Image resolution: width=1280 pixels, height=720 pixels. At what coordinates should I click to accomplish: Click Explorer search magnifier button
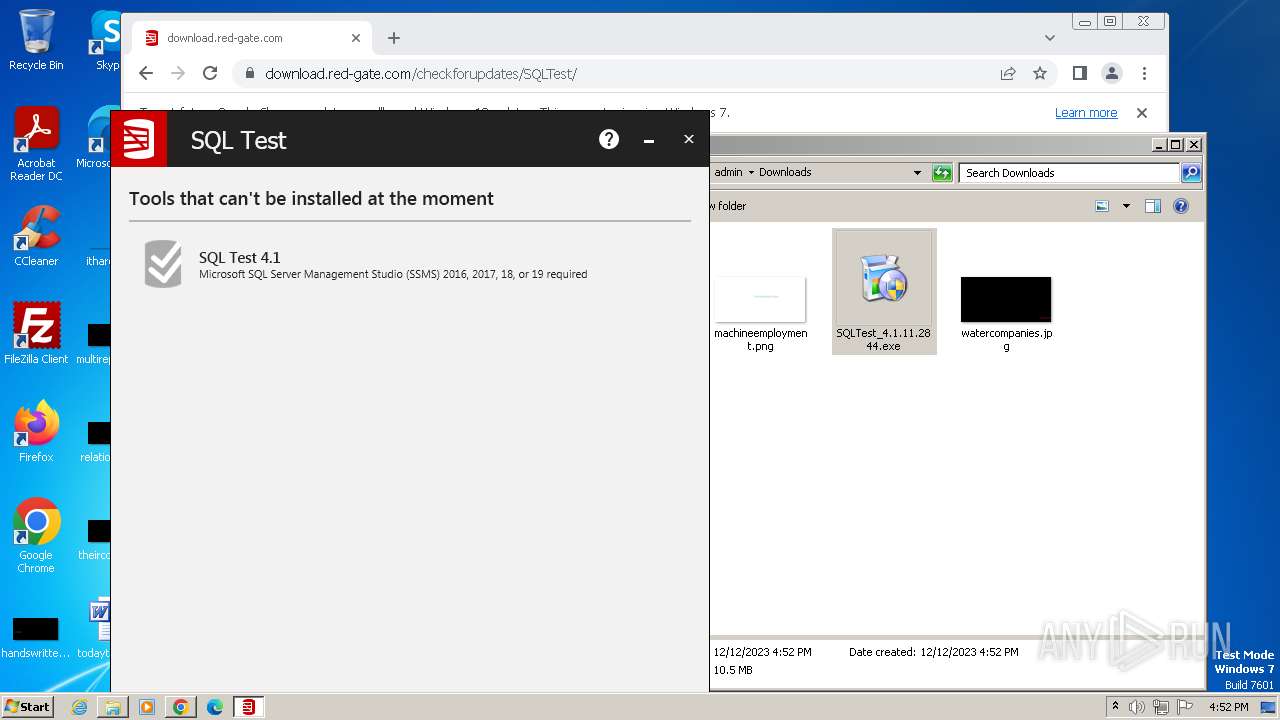(1191, 173)
